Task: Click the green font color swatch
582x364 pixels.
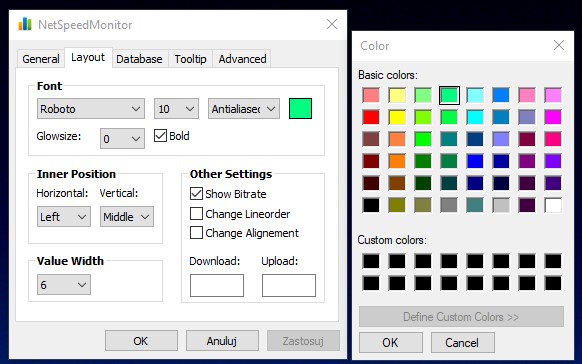Action: click(300, 108)
